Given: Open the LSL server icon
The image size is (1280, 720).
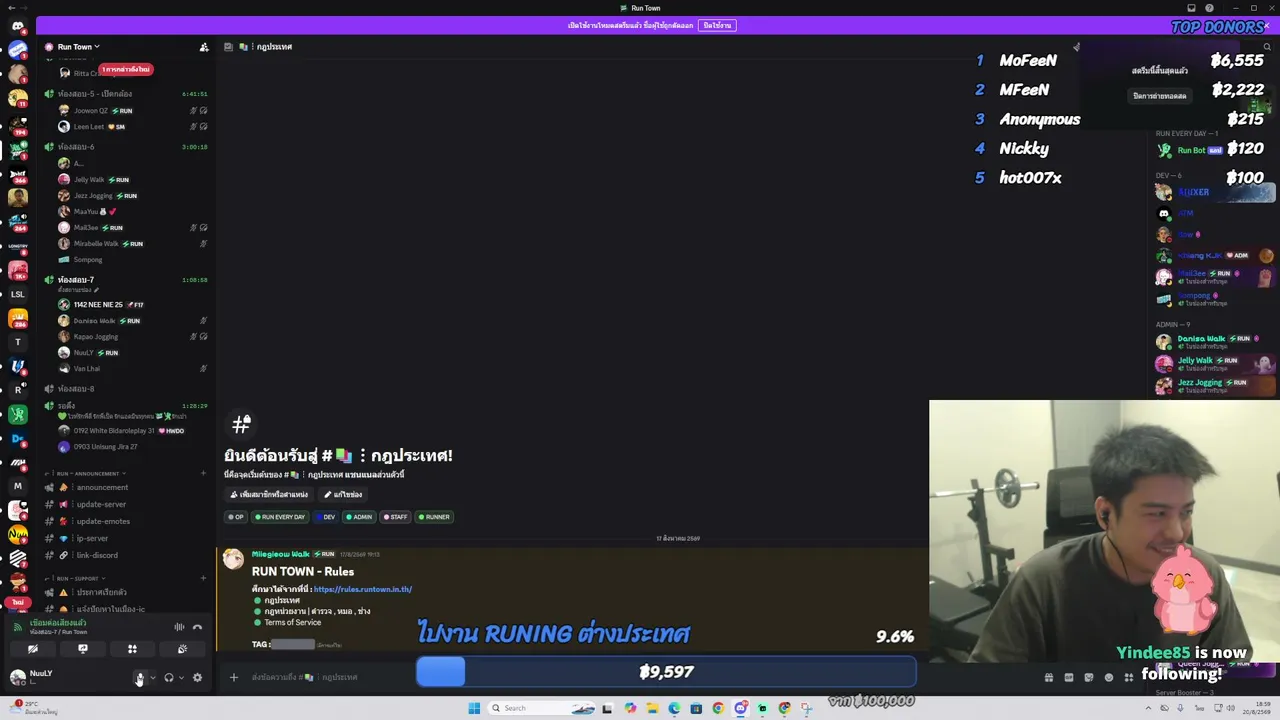Looking at the screenshot, I should 17,294.
